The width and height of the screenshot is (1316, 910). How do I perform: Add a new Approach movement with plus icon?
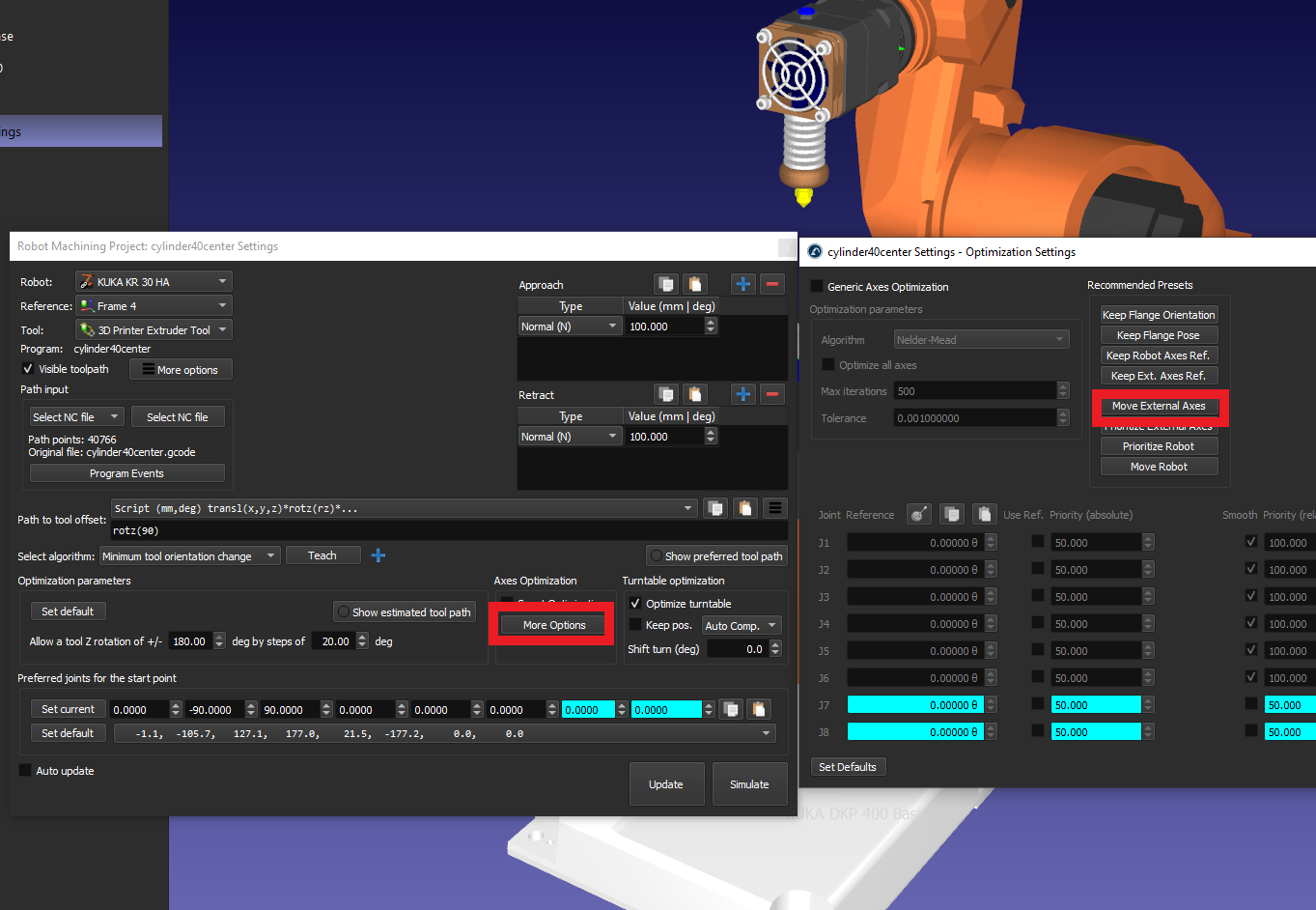tap(742, 284)
